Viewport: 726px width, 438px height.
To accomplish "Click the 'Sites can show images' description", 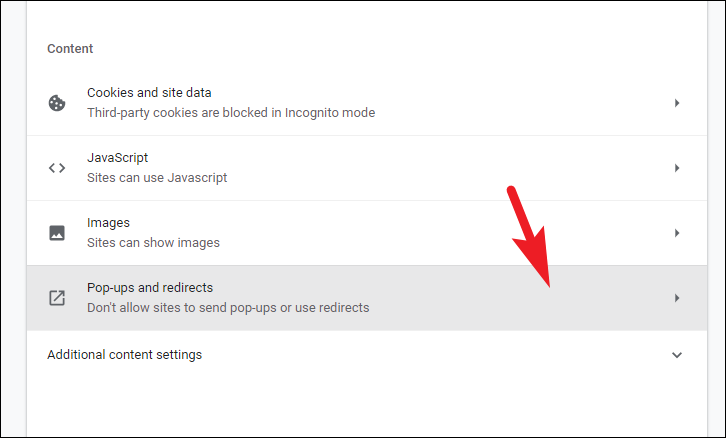I will pyautogui.click(x=153, y=243).
